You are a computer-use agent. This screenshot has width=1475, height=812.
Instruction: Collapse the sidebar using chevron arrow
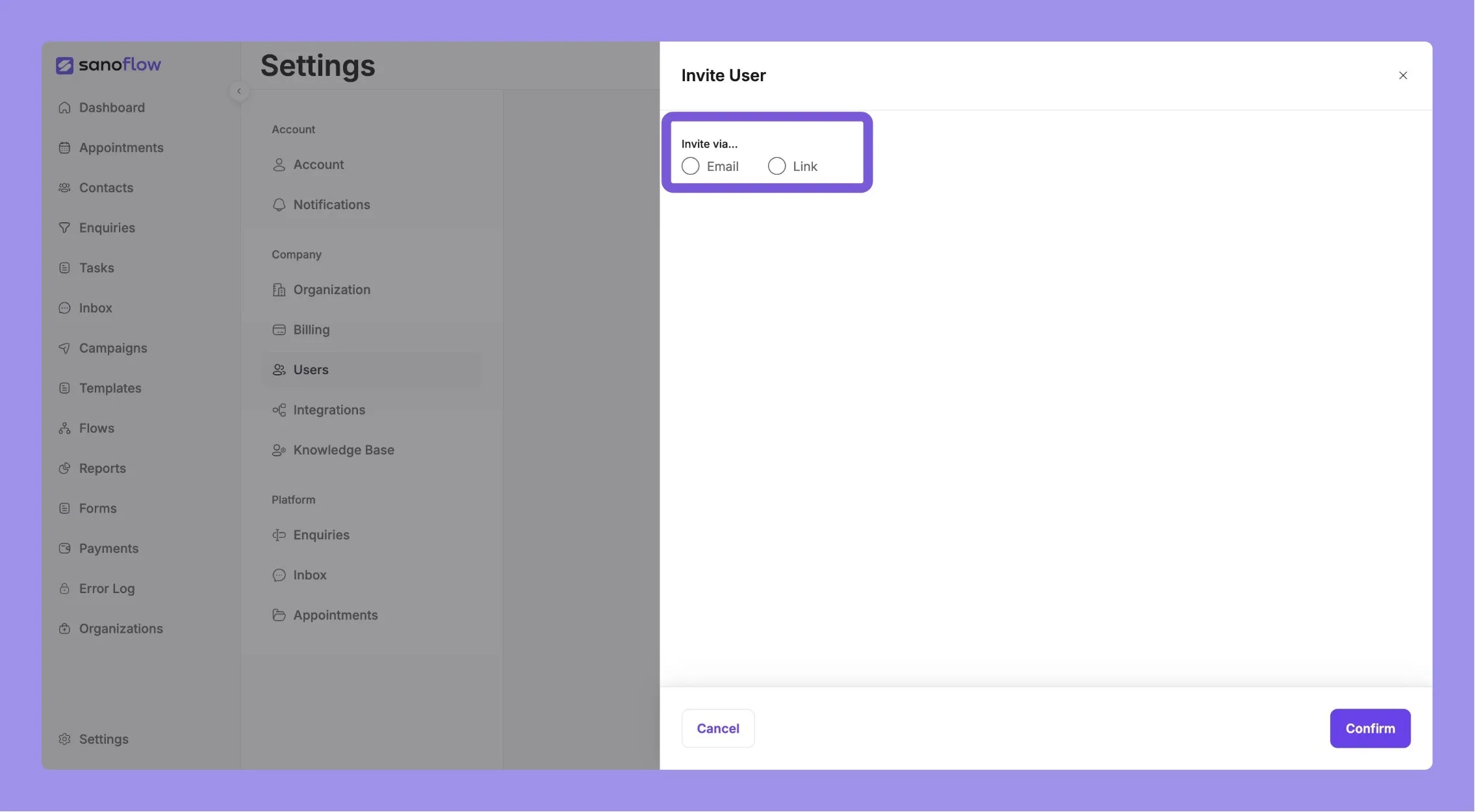pos(239,91)
